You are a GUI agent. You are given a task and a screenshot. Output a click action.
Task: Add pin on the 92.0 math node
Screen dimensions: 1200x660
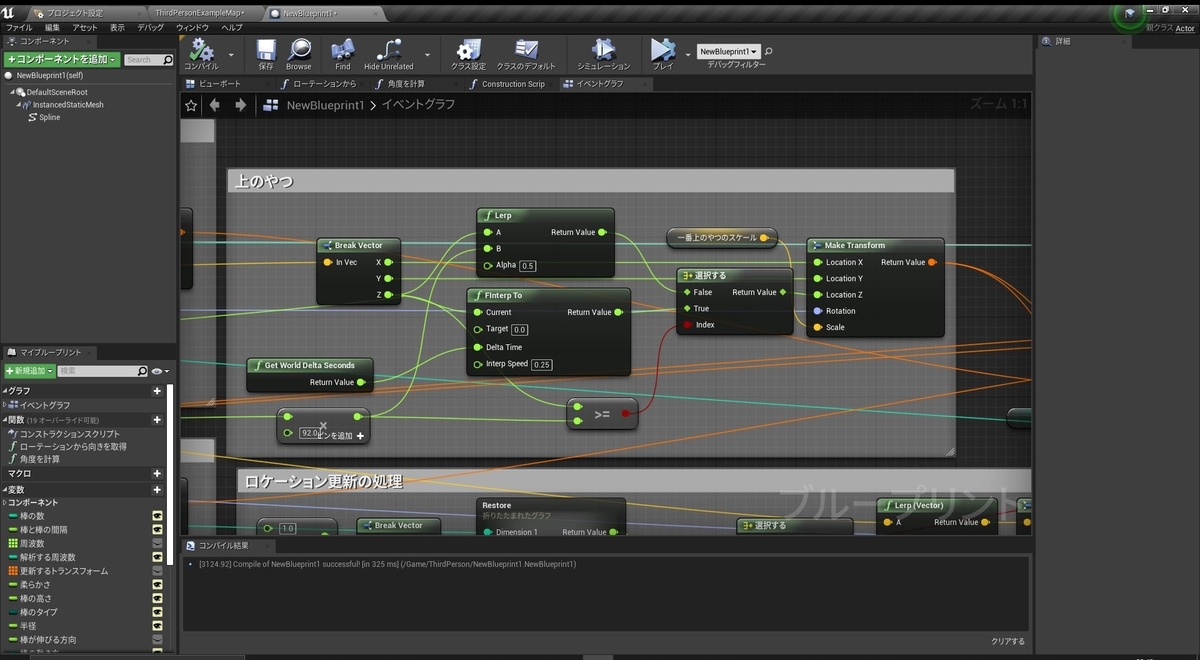tap(360, 436)
